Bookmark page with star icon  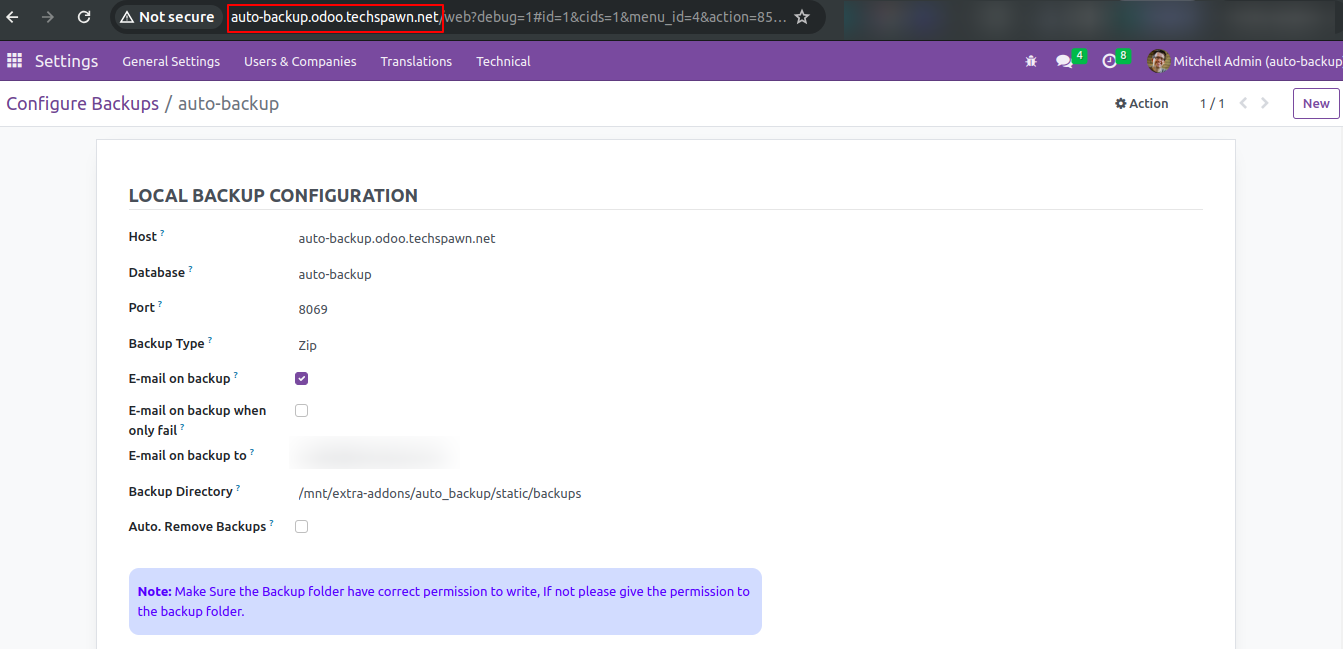click(801, 17)
